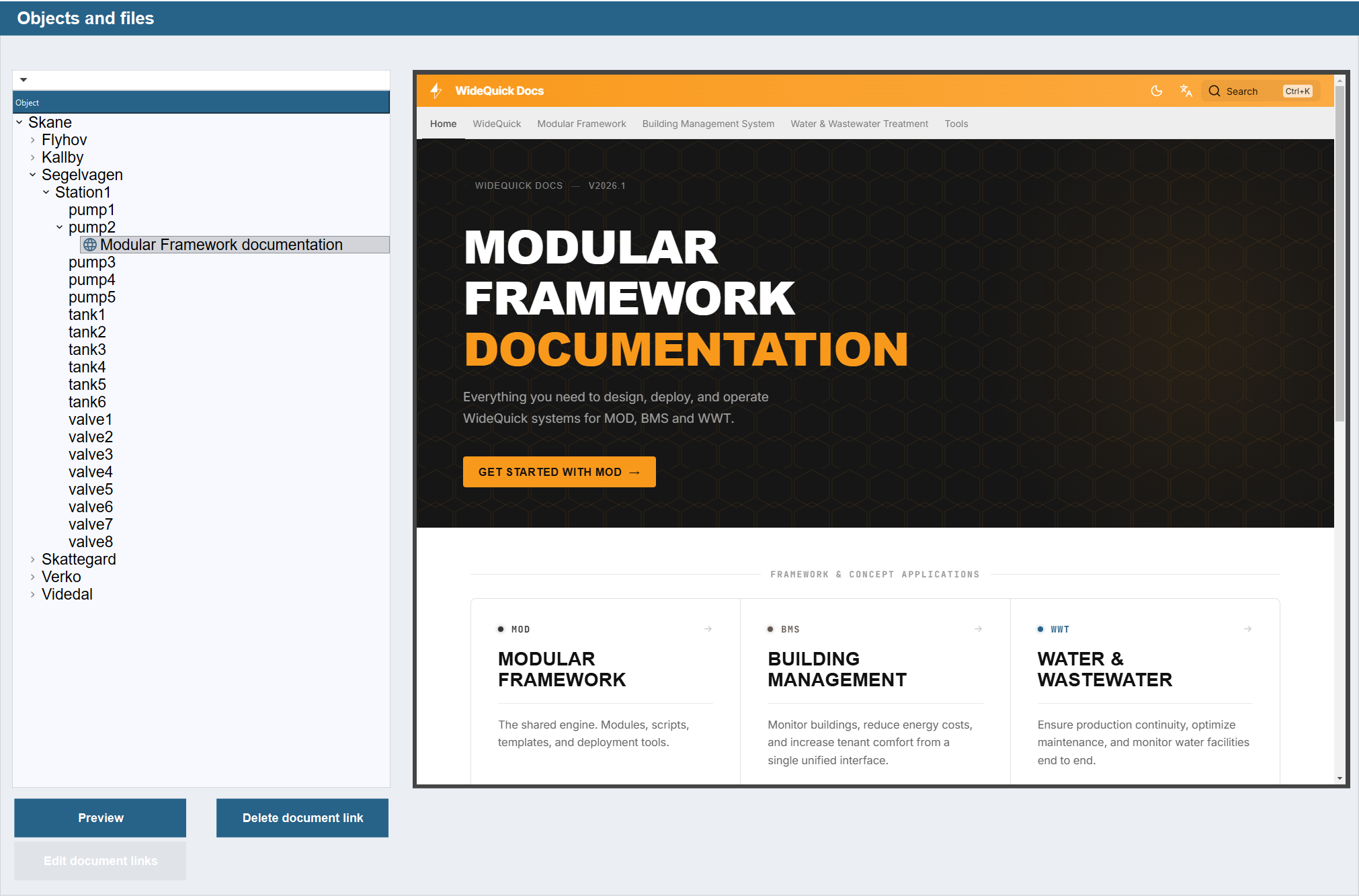Click Delete document link button
The width and height of the screenshot is (1359, 896).
coord(302,817)
